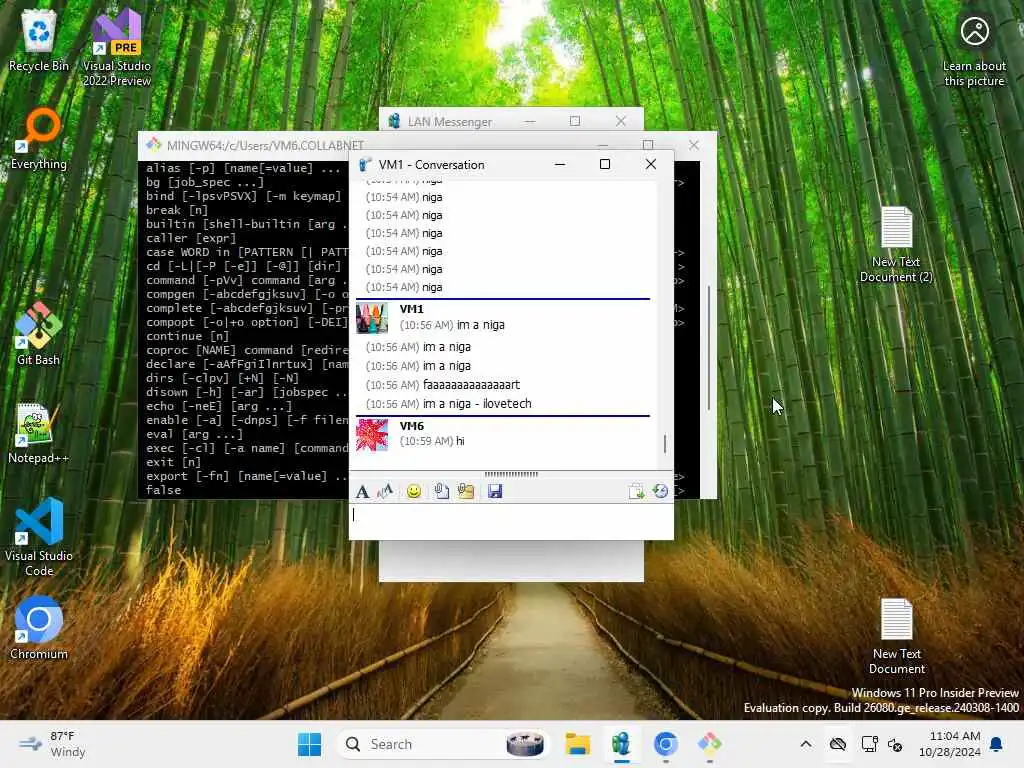1024x768 pixels.
Task: Open File Explorer from the taskbar
Action: coord(577,744)
